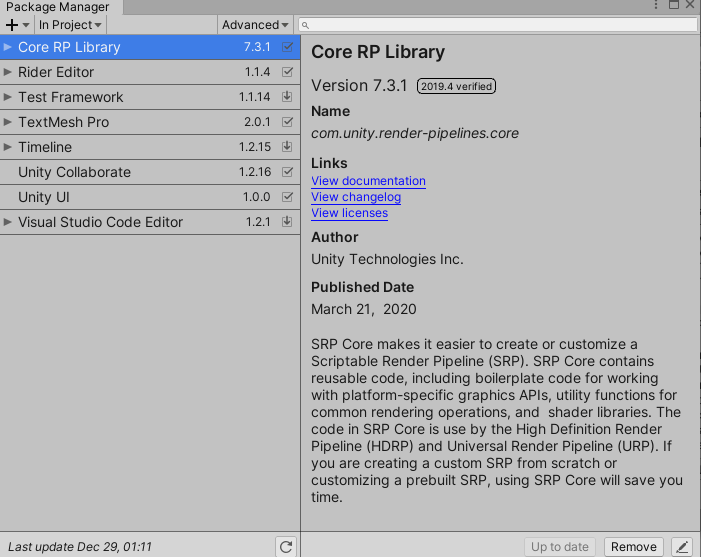Click the installed checkmark icon for Unity UI

[x=288, y=197]
